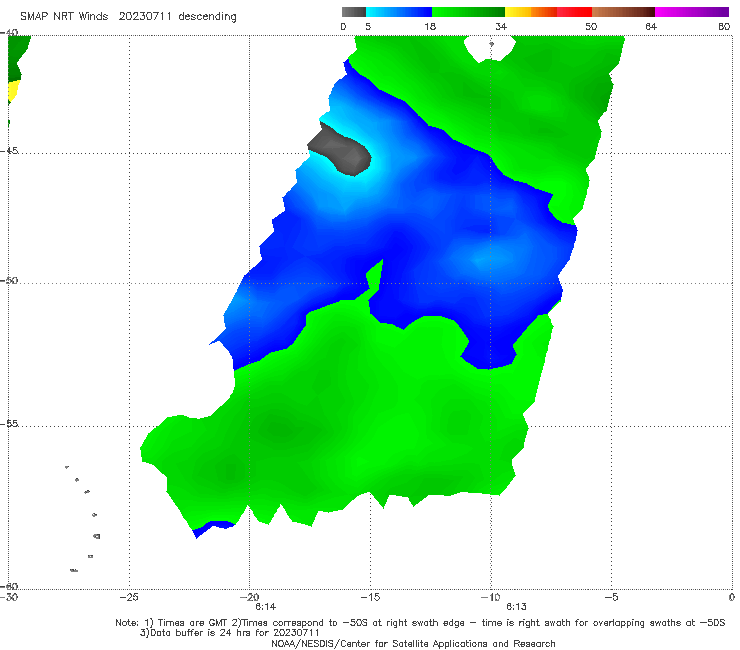Screen dimensions: 740x650
Task: Click the word "descending" in the title
Action: pyautogui.click(x=207, y=17)
